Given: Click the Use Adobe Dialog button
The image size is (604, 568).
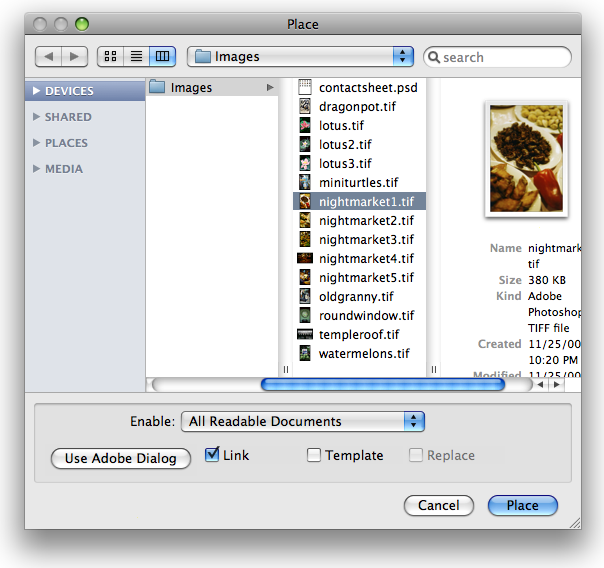Looking at the screenshot, I should pyautogui.click(x=120, y=459).
